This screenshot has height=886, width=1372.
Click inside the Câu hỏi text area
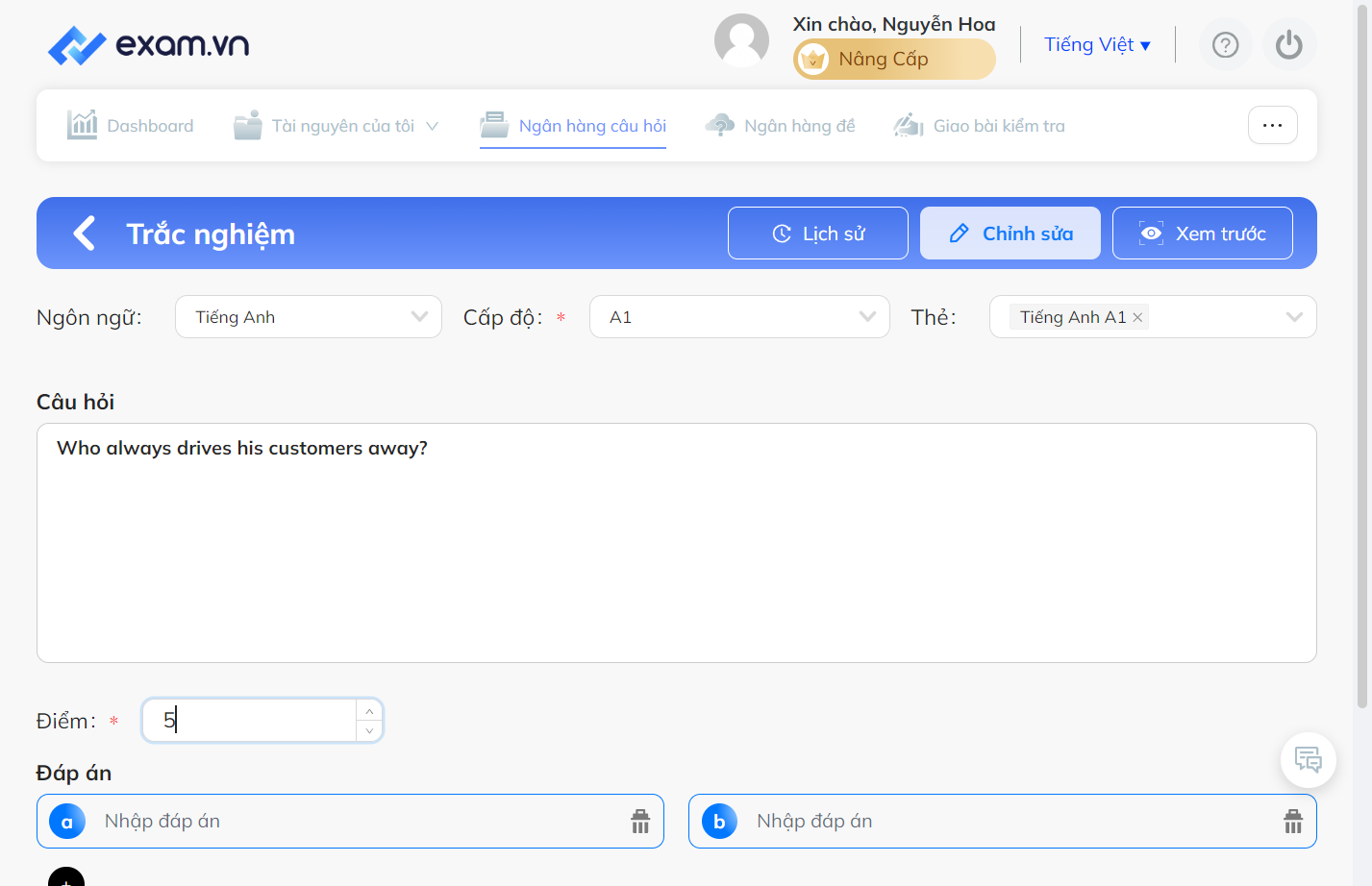(x=677, y=543)
